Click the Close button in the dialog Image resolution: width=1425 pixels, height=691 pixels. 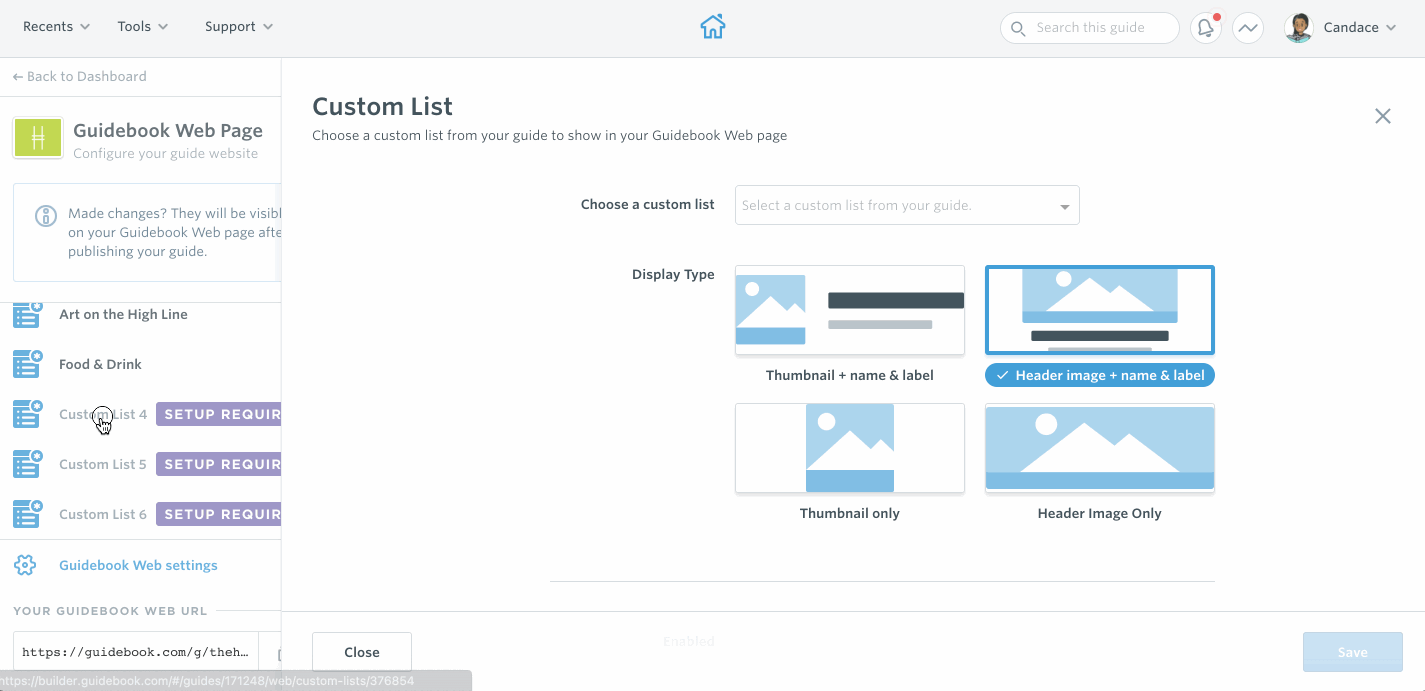361,651
